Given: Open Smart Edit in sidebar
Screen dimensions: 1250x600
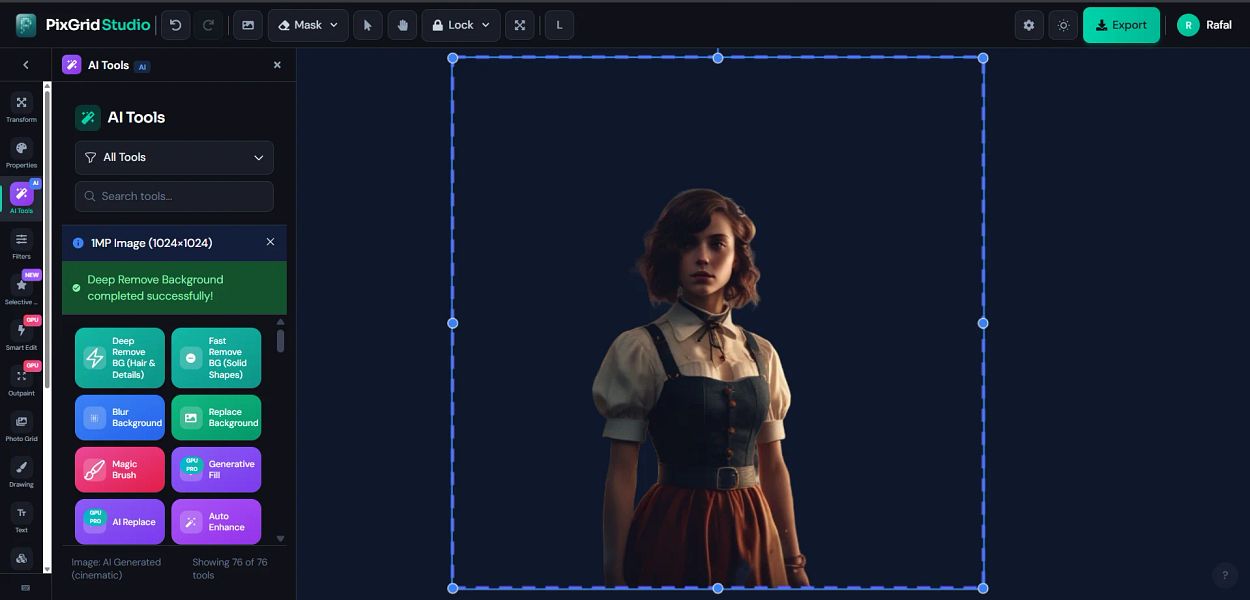Looking at the screenshot, I should tap(21, 335).
